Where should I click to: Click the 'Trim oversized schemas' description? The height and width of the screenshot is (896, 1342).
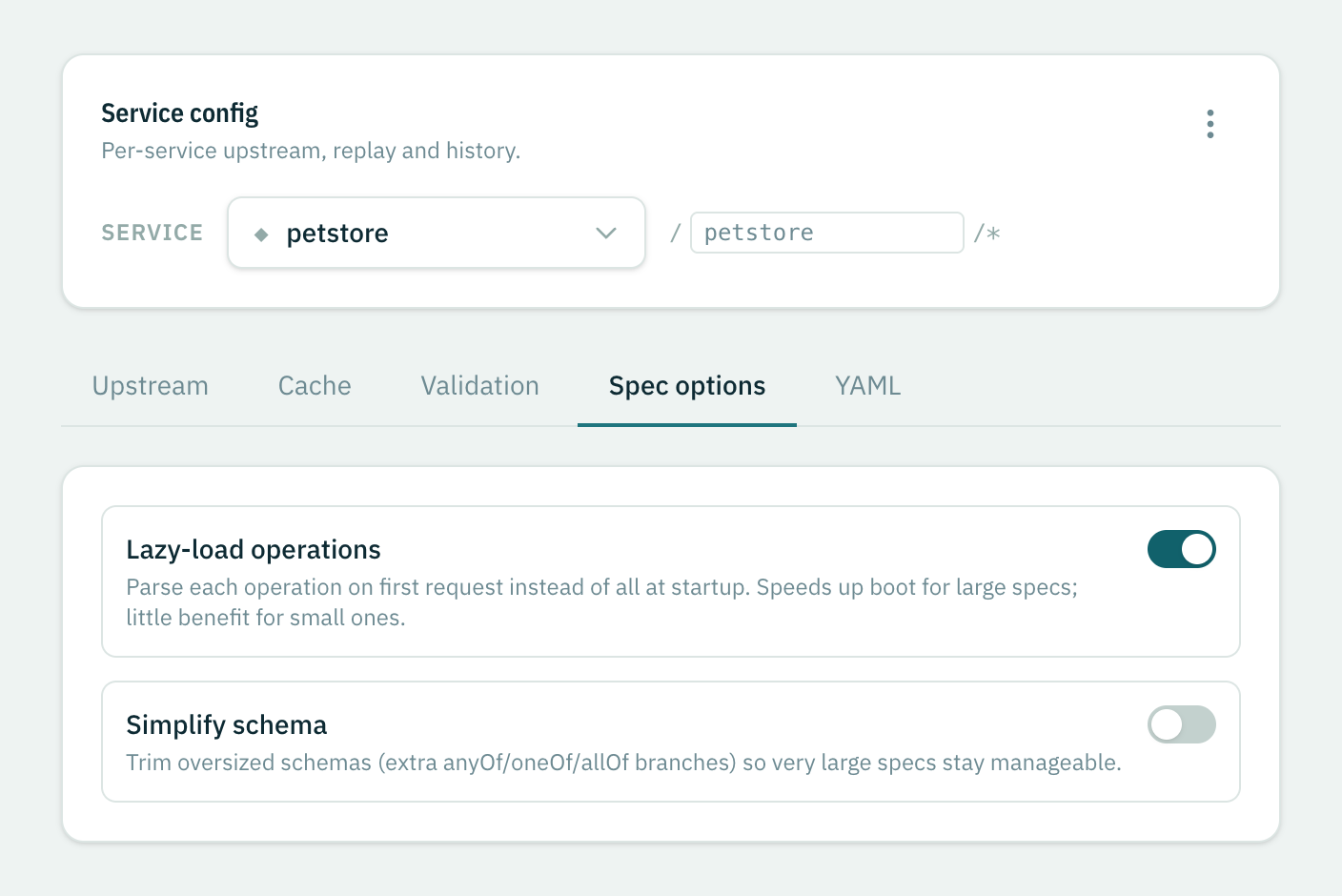[624, 763]
